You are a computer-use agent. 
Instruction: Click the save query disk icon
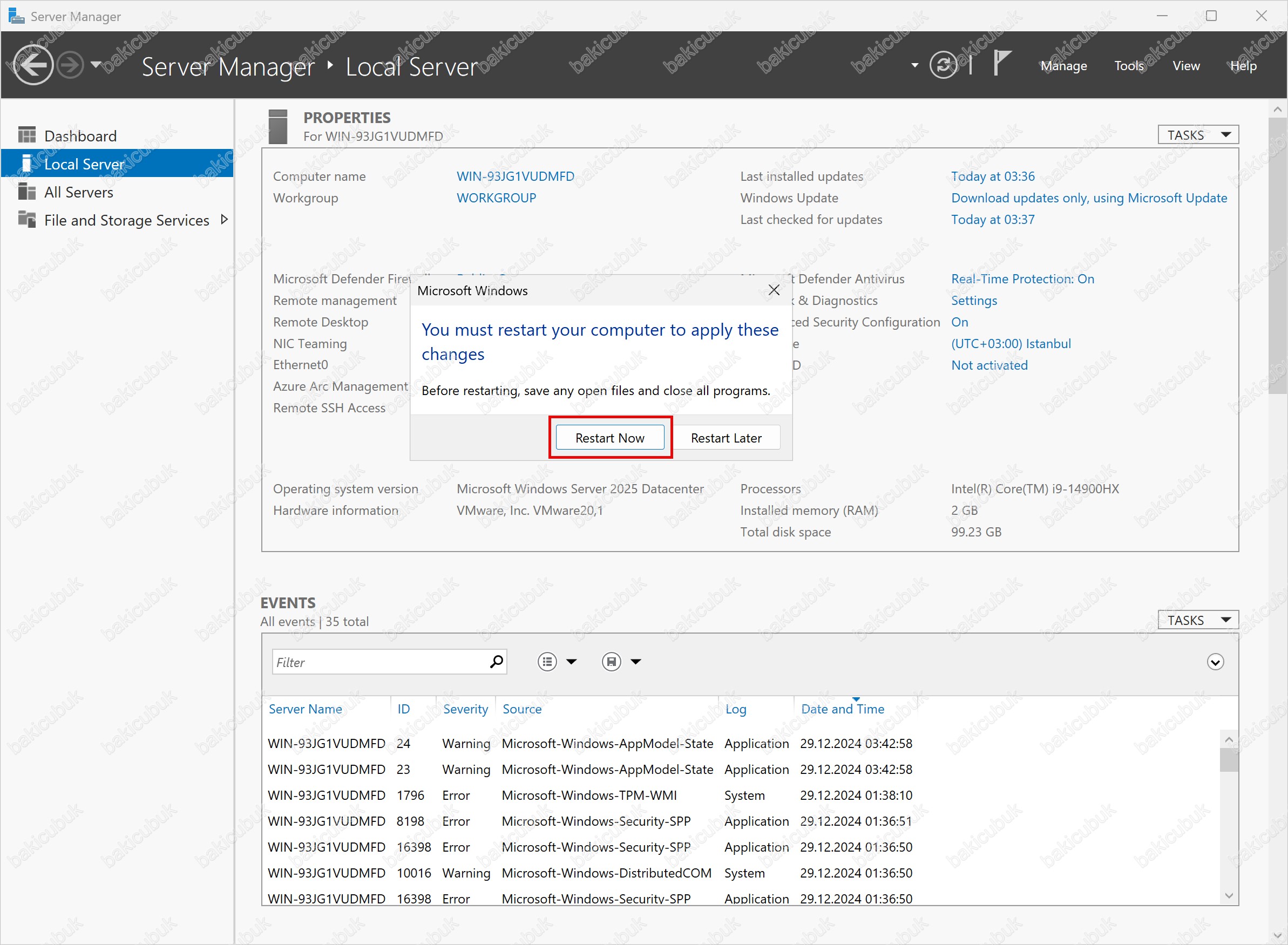tap(611, 662)
